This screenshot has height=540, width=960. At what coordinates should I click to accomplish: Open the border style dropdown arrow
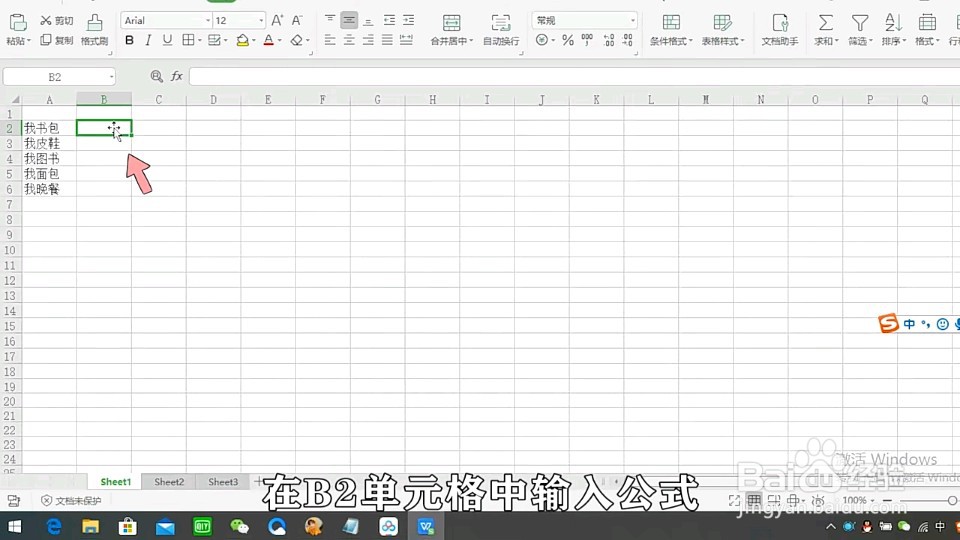click(200, 41)
